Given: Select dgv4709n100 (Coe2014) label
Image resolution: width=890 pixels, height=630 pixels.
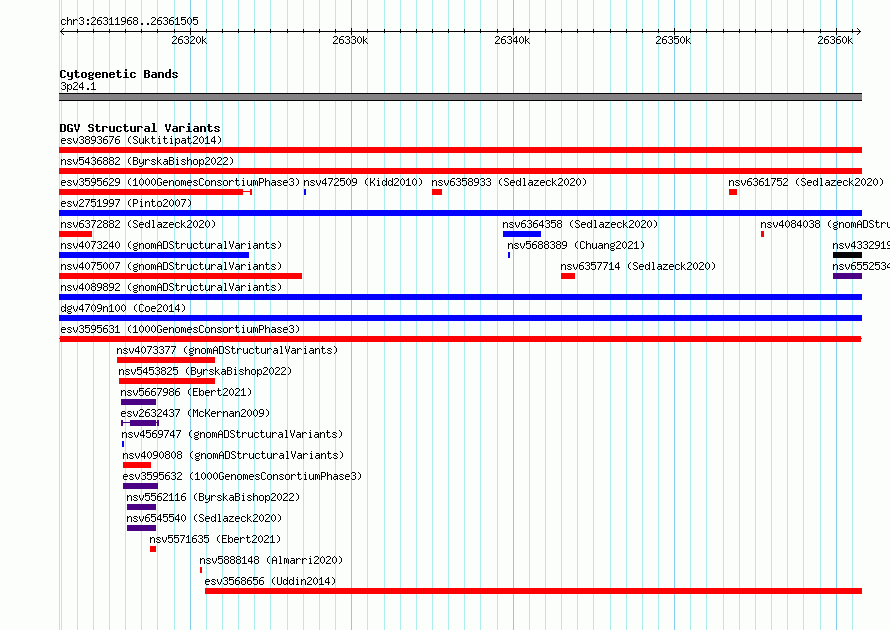Looking at the screenshot, I should click(123, 308).
